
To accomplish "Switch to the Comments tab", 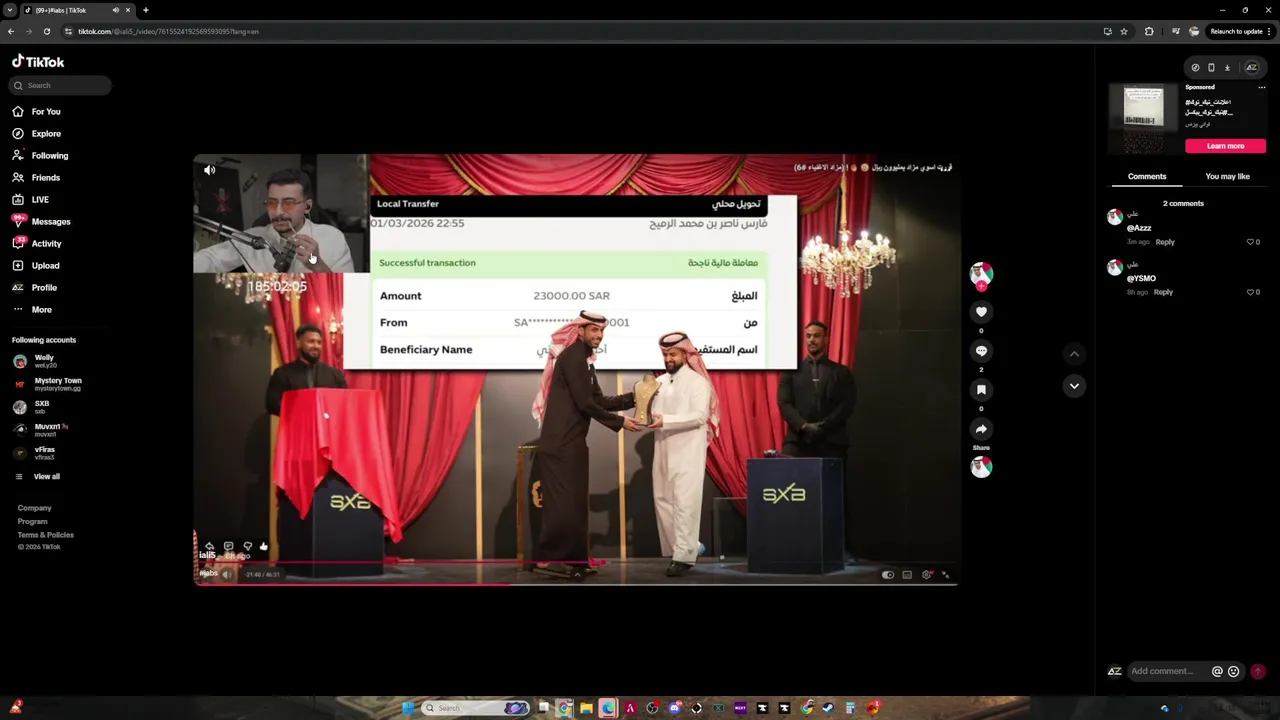I will click(1147, 177).
